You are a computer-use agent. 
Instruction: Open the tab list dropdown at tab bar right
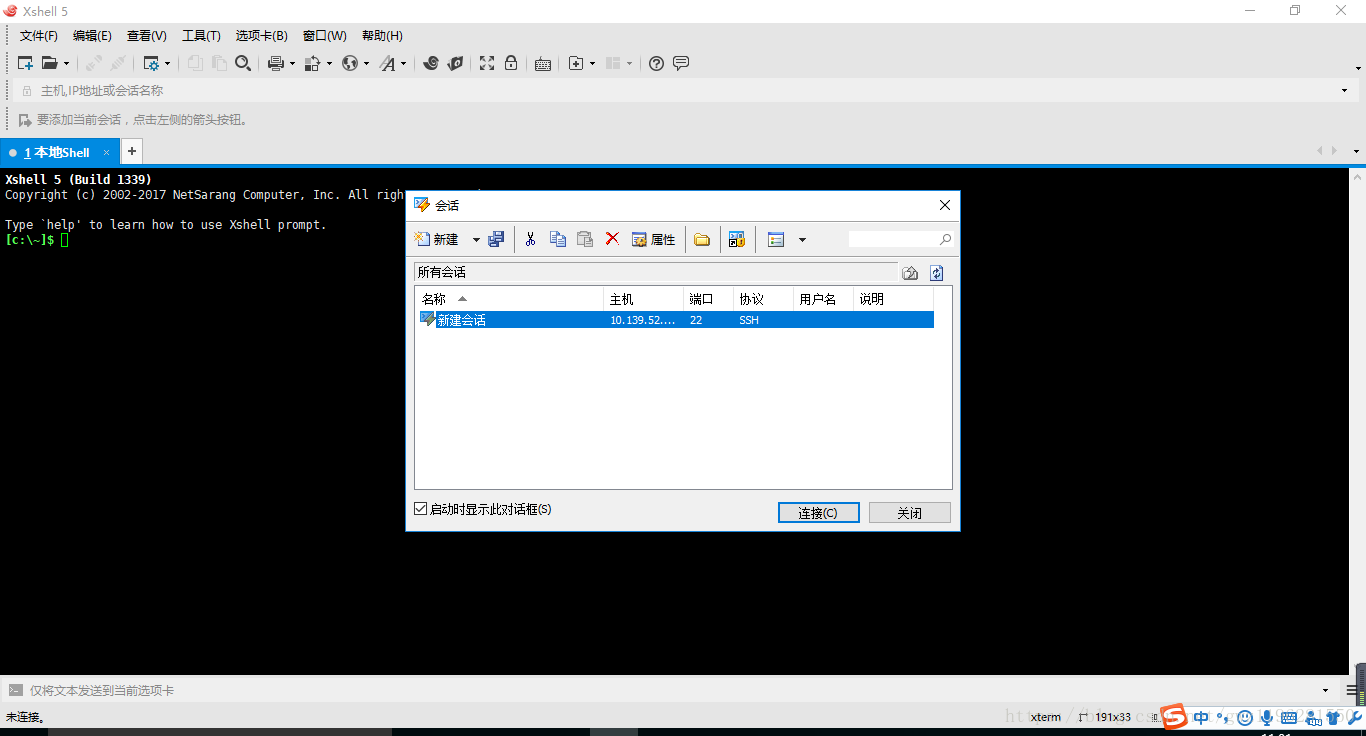click(1356, 152)
